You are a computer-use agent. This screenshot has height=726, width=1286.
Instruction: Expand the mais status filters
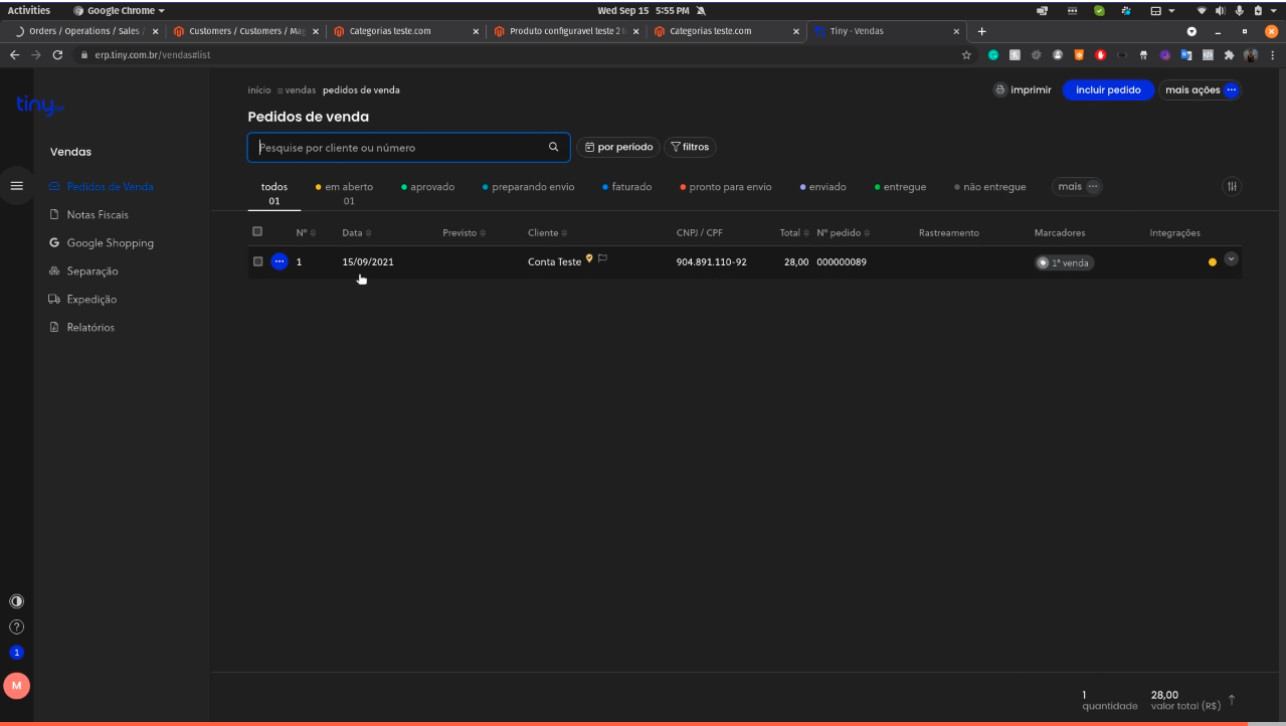coord(1077,186)
